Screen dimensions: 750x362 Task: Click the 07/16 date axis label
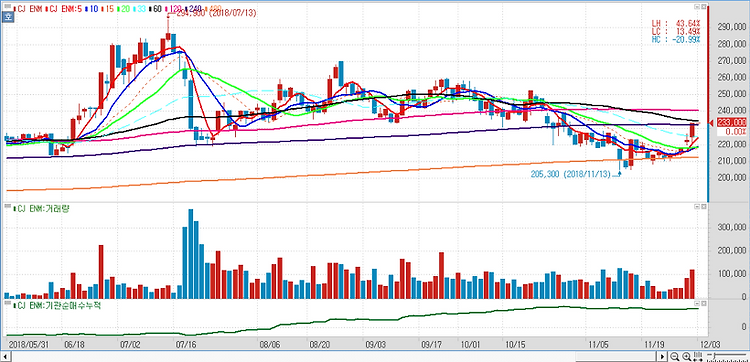186,344
